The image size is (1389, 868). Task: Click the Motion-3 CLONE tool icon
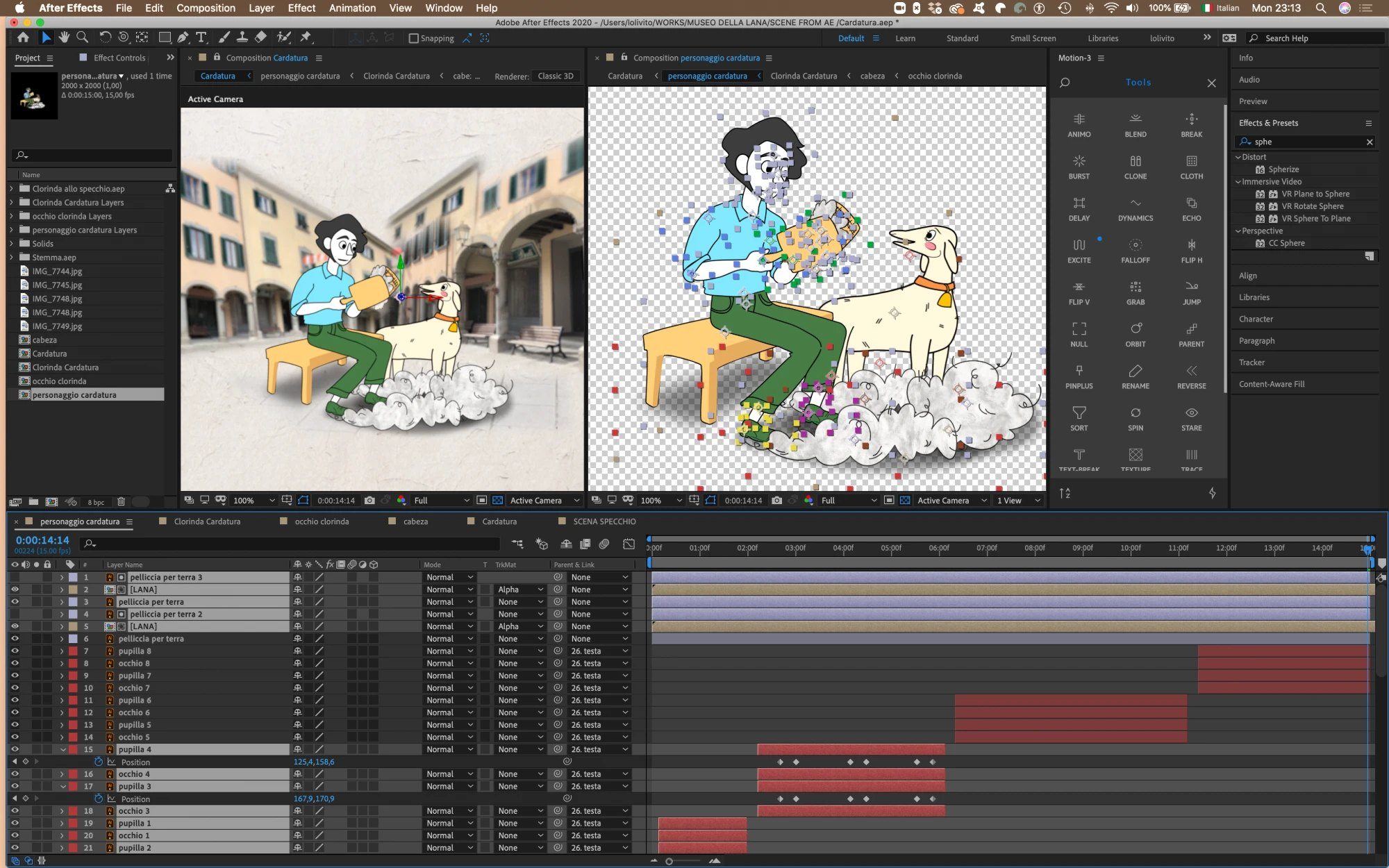(1136, 161)
